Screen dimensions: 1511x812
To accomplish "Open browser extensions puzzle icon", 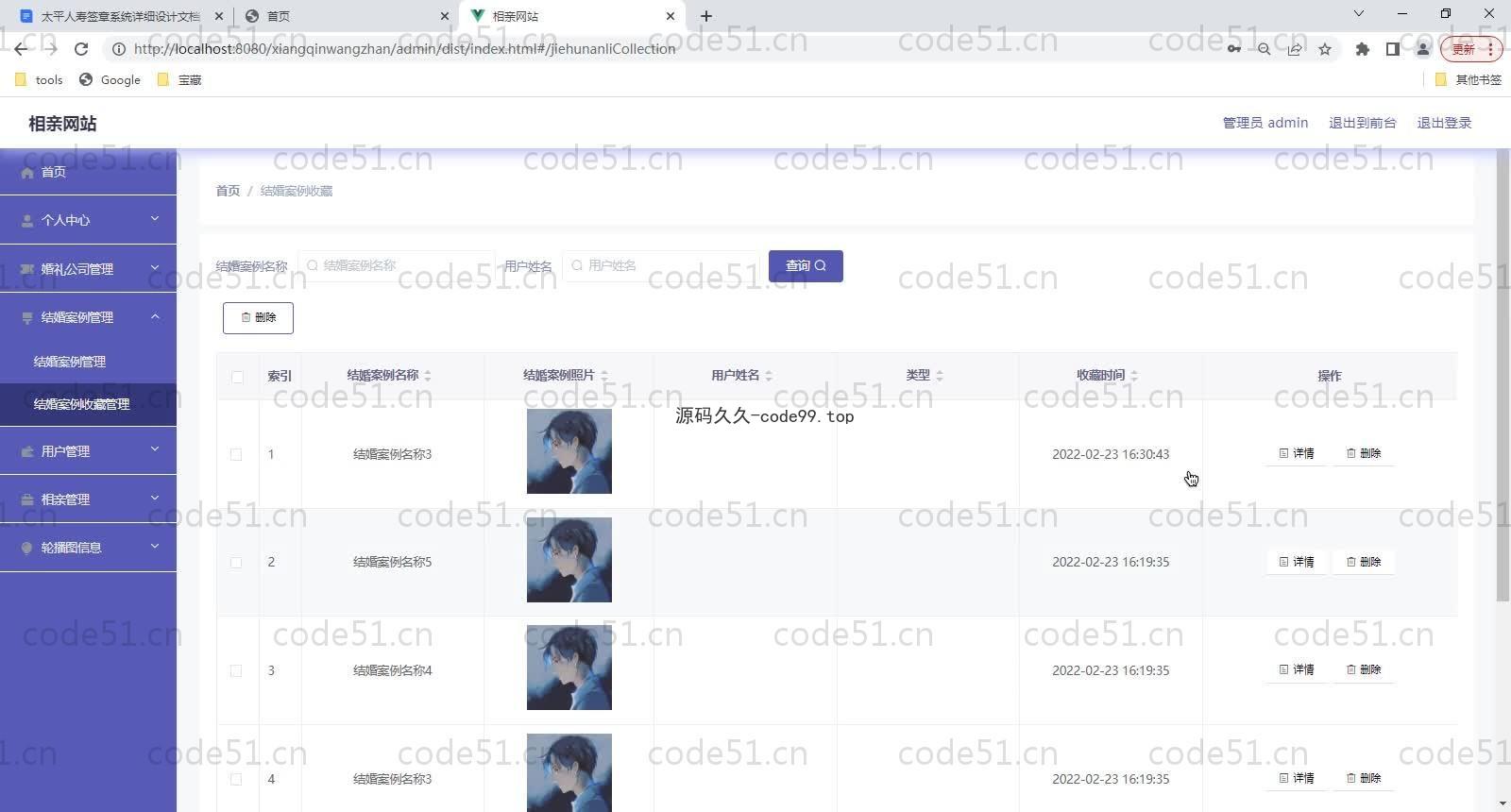I will [1362, 49].
